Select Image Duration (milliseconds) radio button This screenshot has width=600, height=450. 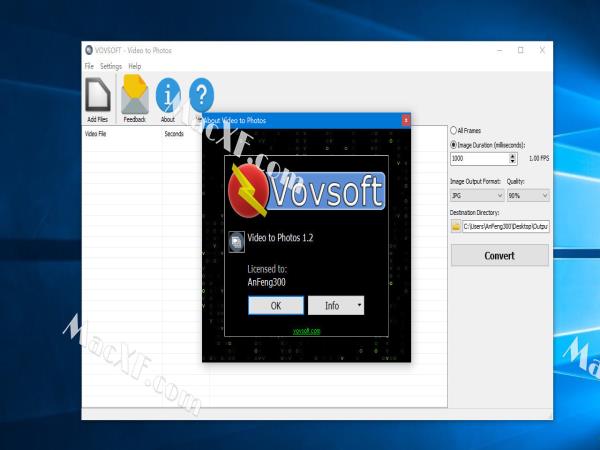[453, 145]
